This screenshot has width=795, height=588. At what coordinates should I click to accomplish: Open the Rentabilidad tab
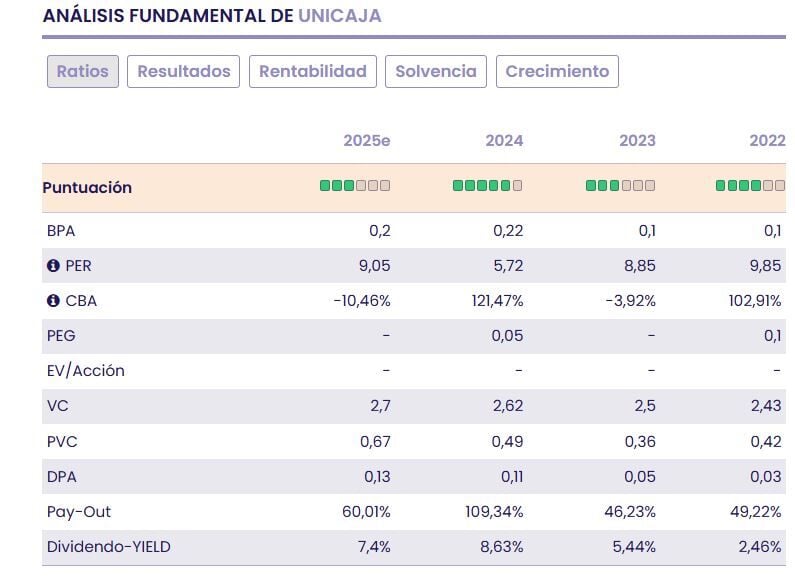click(313, 71)
